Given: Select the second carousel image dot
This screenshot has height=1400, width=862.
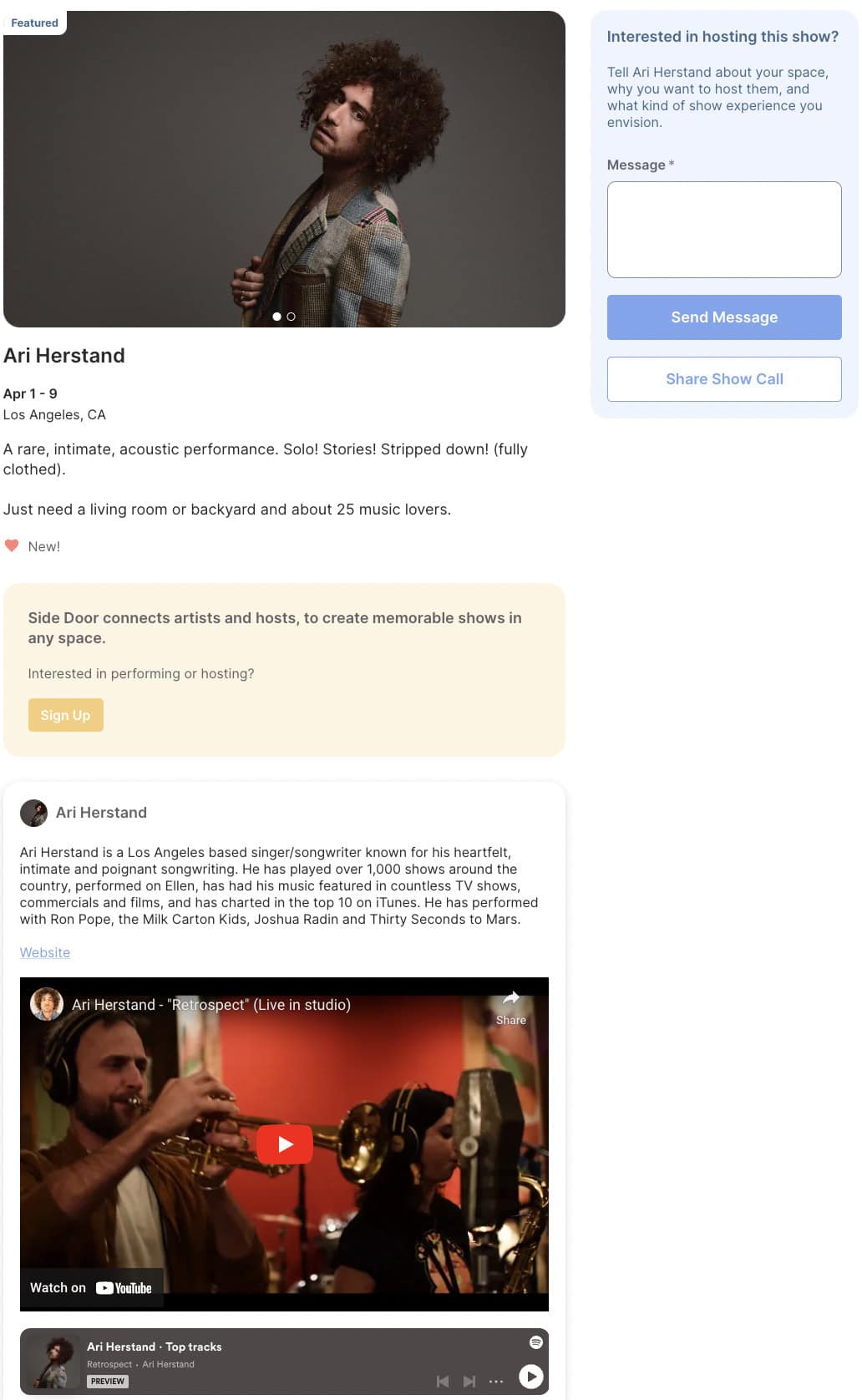Looking at the screenshot, I should (291, 317).
